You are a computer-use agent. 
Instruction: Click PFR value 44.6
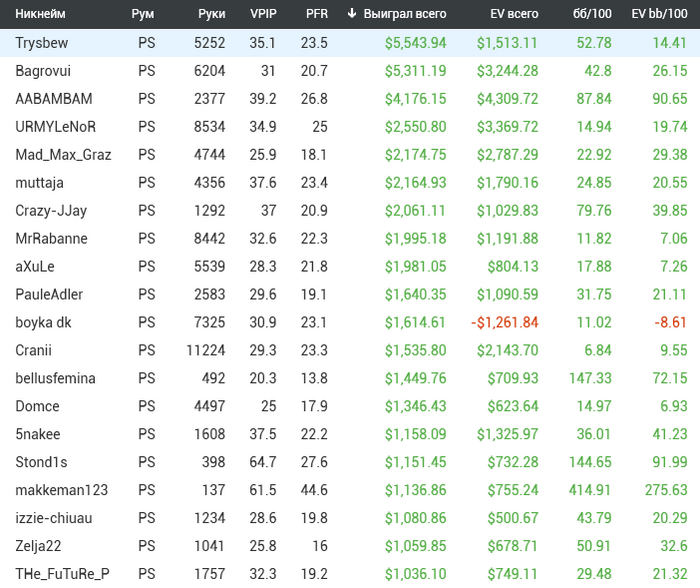coord(314,490)
